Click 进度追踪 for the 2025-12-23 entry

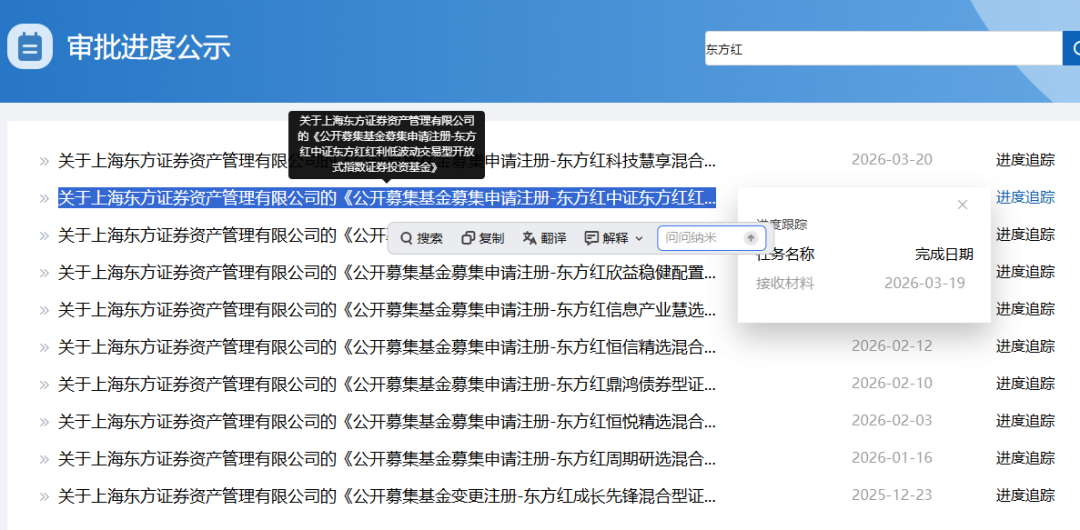pos(1024,496)
